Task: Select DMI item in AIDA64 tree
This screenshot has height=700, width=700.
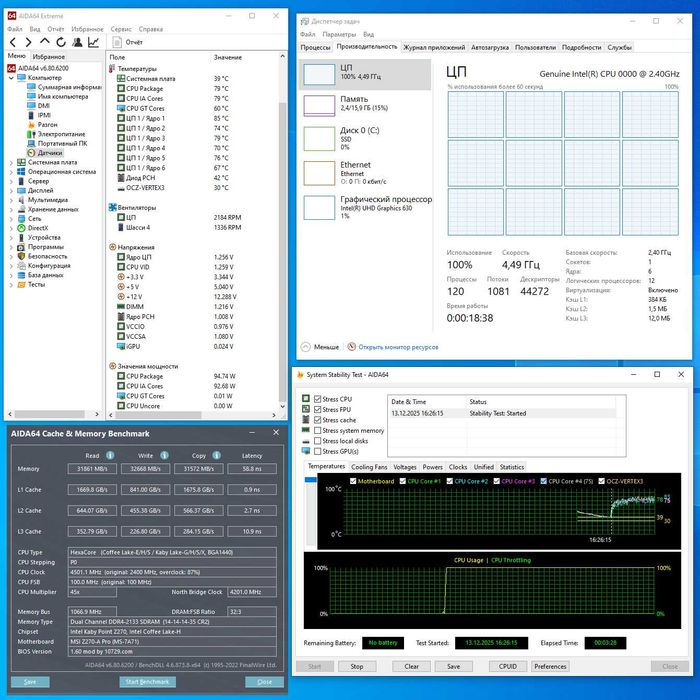Action: click(38, 106)
